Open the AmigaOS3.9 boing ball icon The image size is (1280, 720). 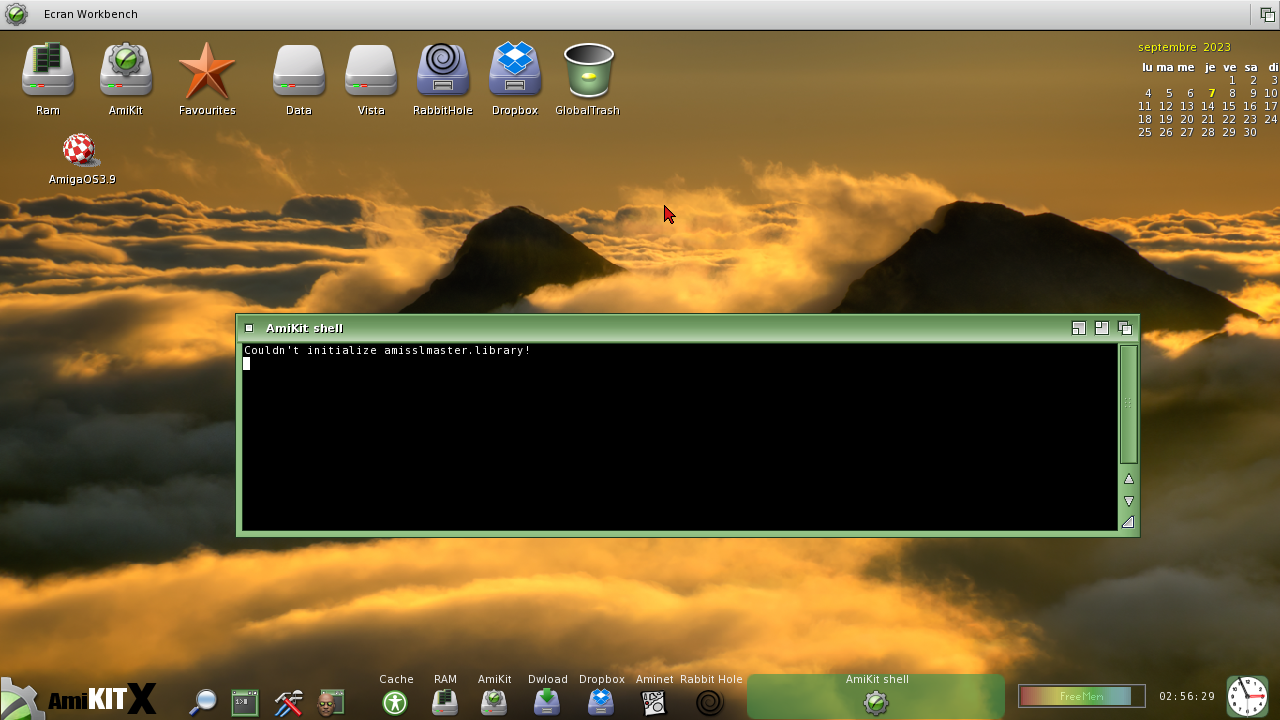tap(80, 150)
